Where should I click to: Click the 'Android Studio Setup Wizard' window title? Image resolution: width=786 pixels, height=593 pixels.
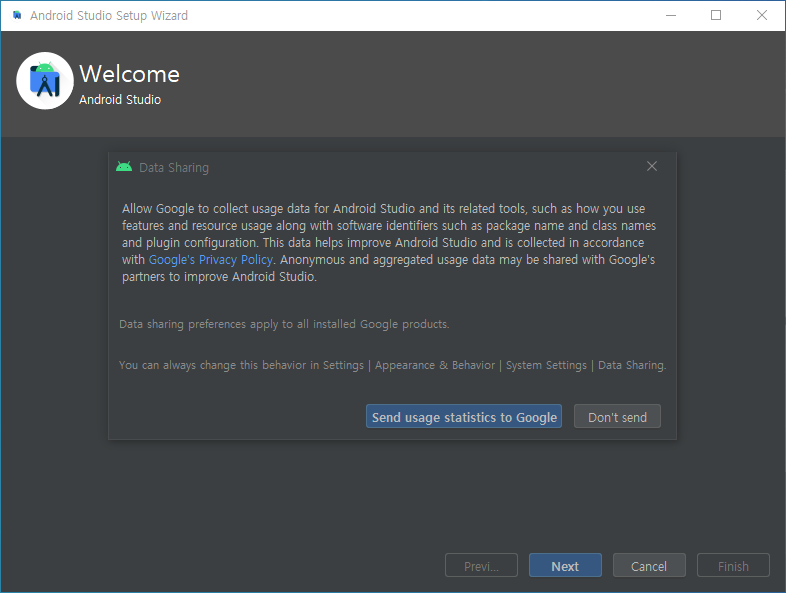point(109,16)
